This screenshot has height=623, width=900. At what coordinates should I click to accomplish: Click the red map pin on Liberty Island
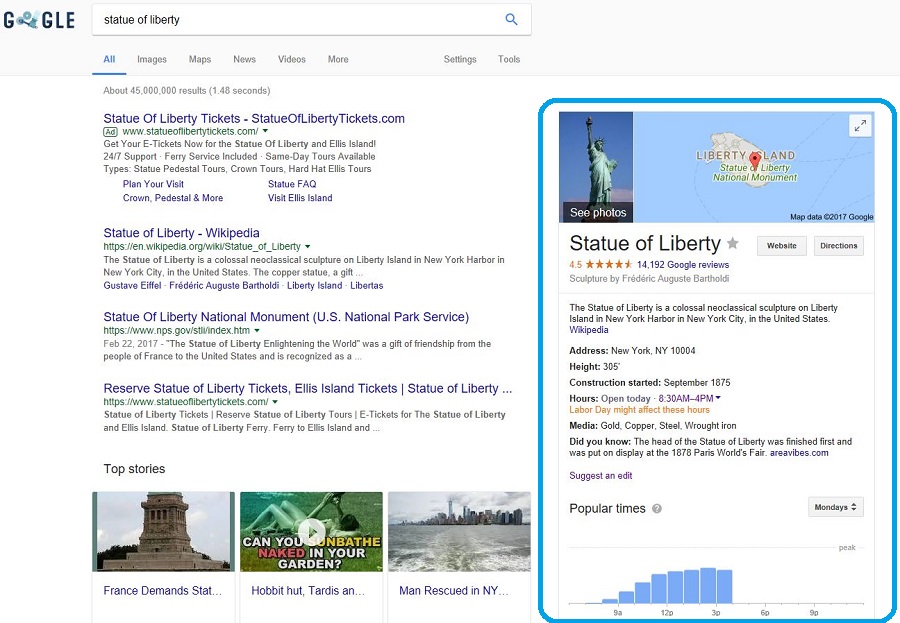[755, 160]
